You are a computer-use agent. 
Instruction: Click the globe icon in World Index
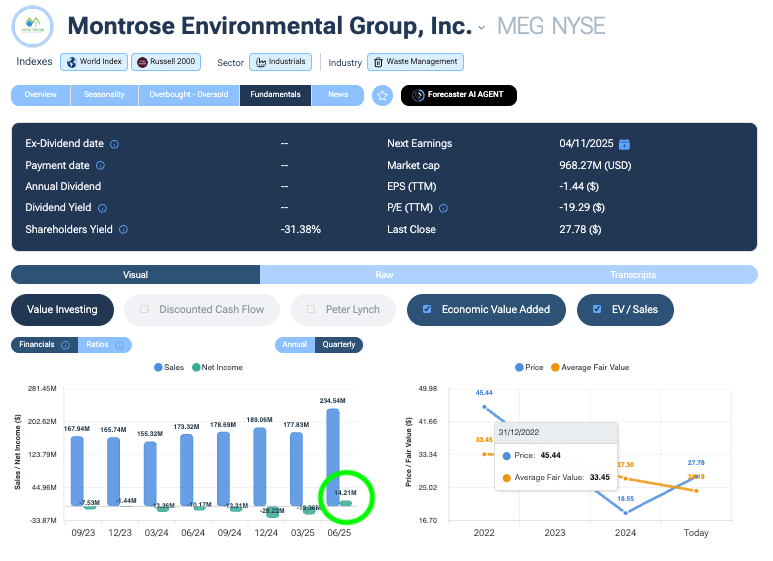(x=72, y=62)
